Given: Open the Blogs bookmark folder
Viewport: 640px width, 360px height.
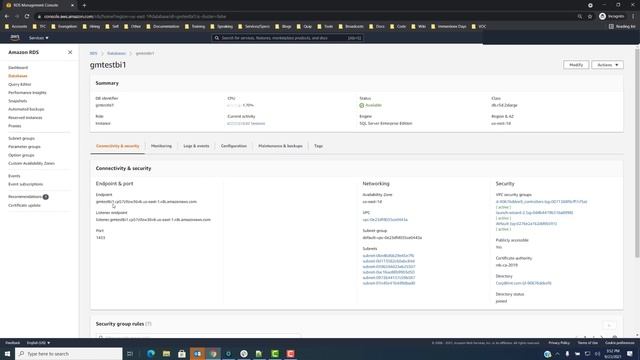Looking at the screenshot, I should pos(284,26).
